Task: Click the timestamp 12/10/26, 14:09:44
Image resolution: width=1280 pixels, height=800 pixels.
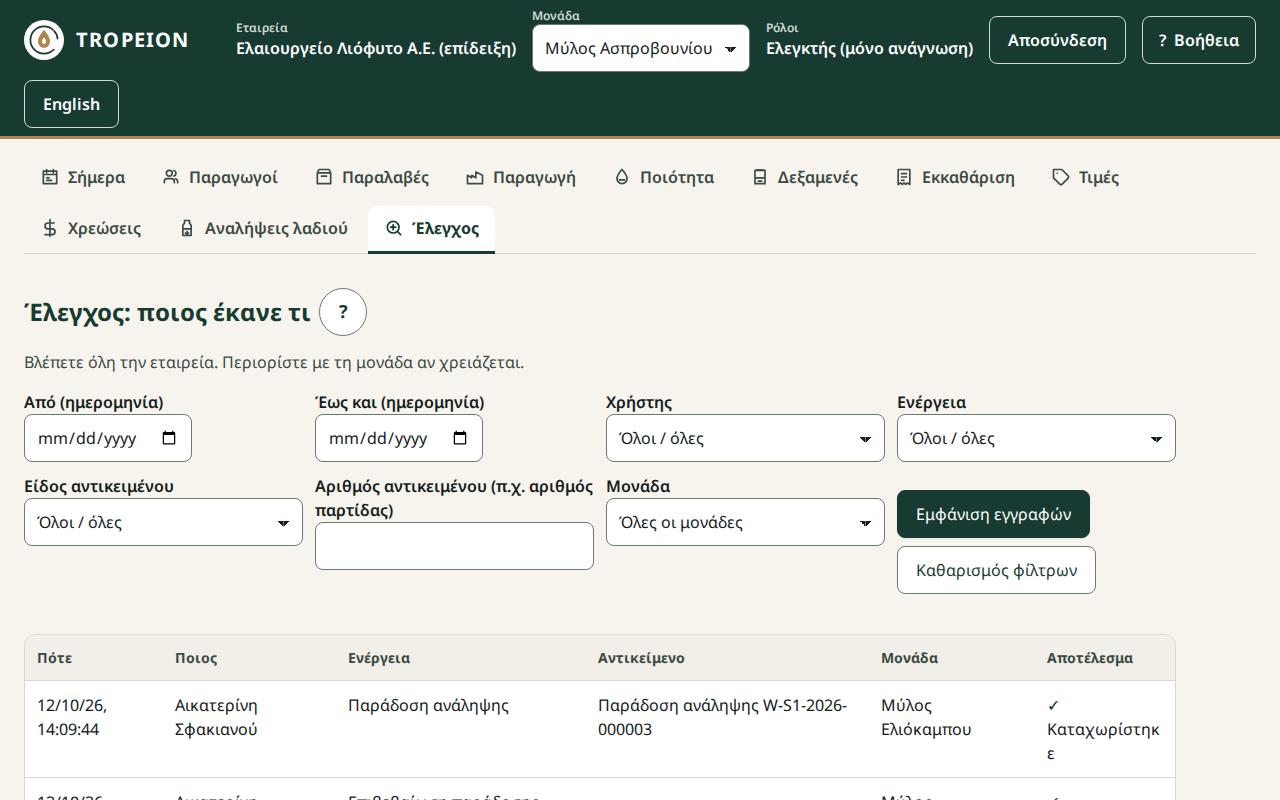Action: pos(72,717)
